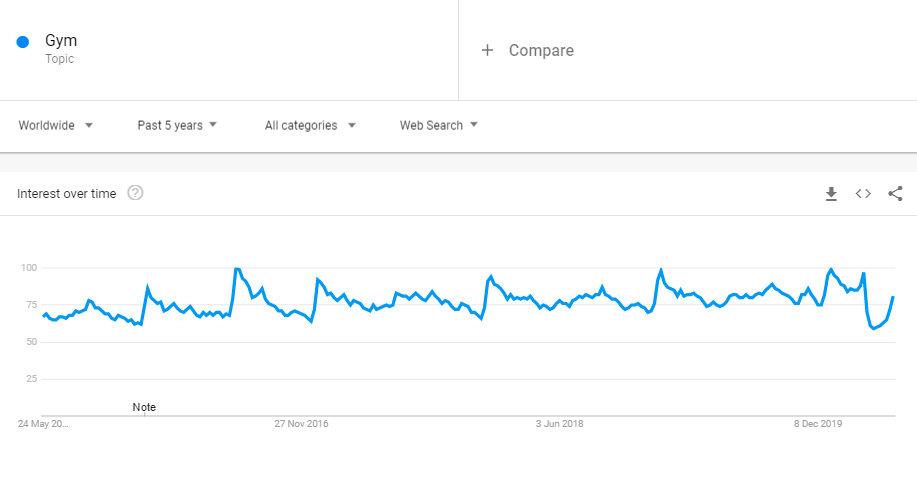Edit the Gym search term
Screen dimensions: 917x483
[x=61, y=41]
